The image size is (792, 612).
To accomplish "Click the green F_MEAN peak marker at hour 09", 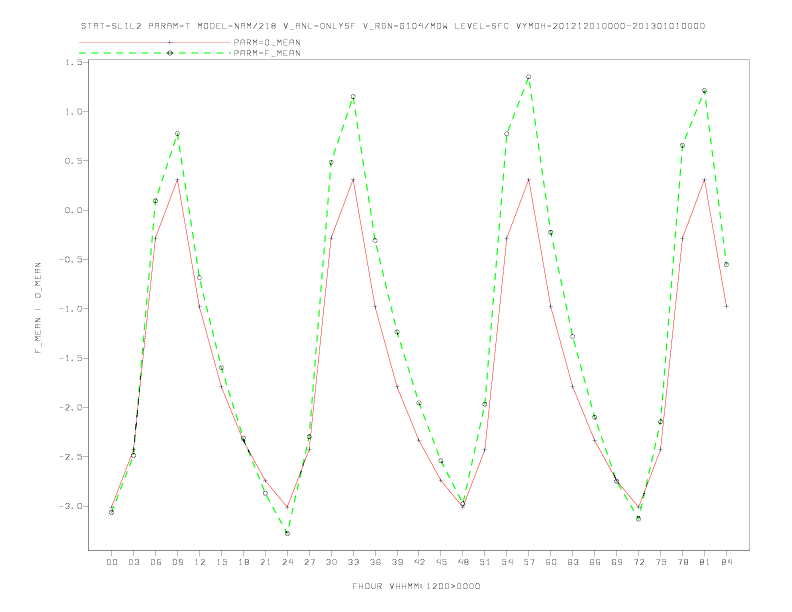I will click(x=177, y=134).
